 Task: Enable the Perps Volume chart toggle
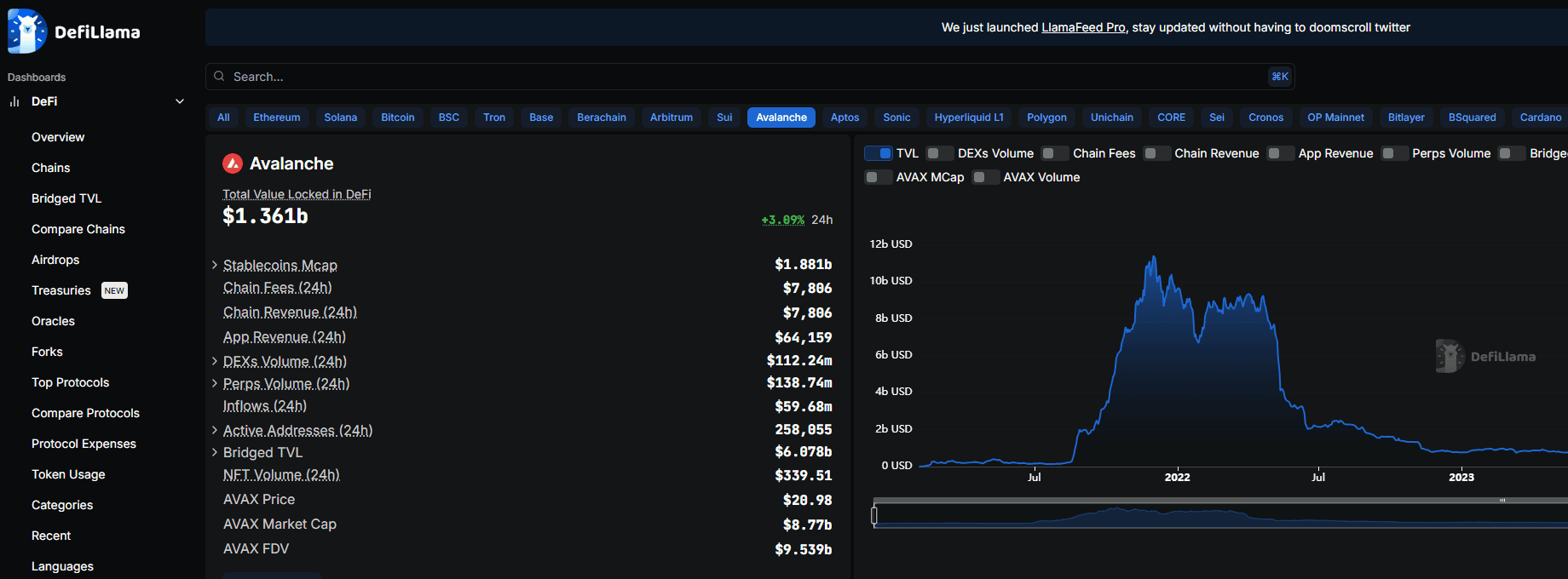1394,153
